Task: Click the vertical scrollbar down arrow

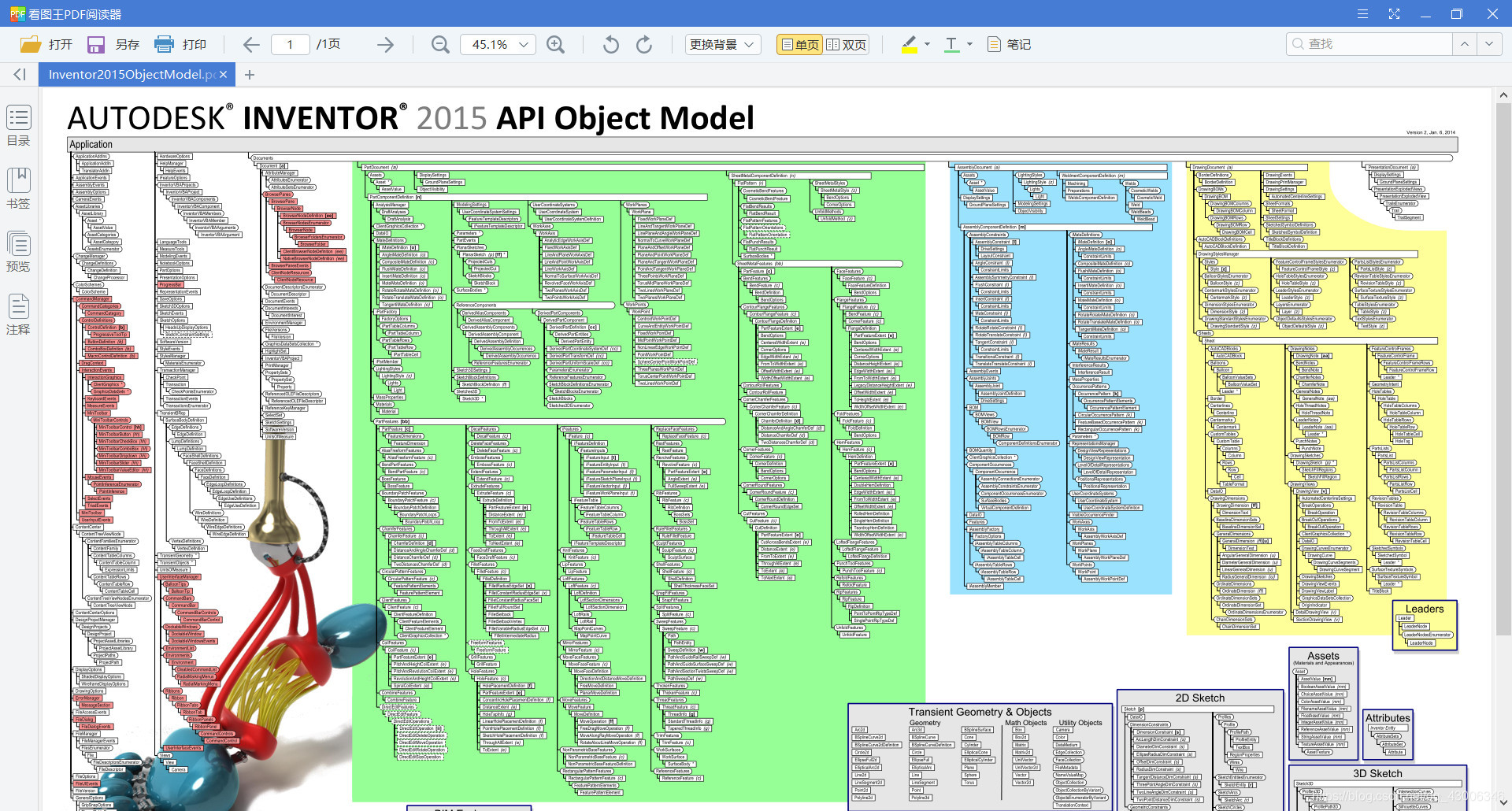Action: point(1503,802)
